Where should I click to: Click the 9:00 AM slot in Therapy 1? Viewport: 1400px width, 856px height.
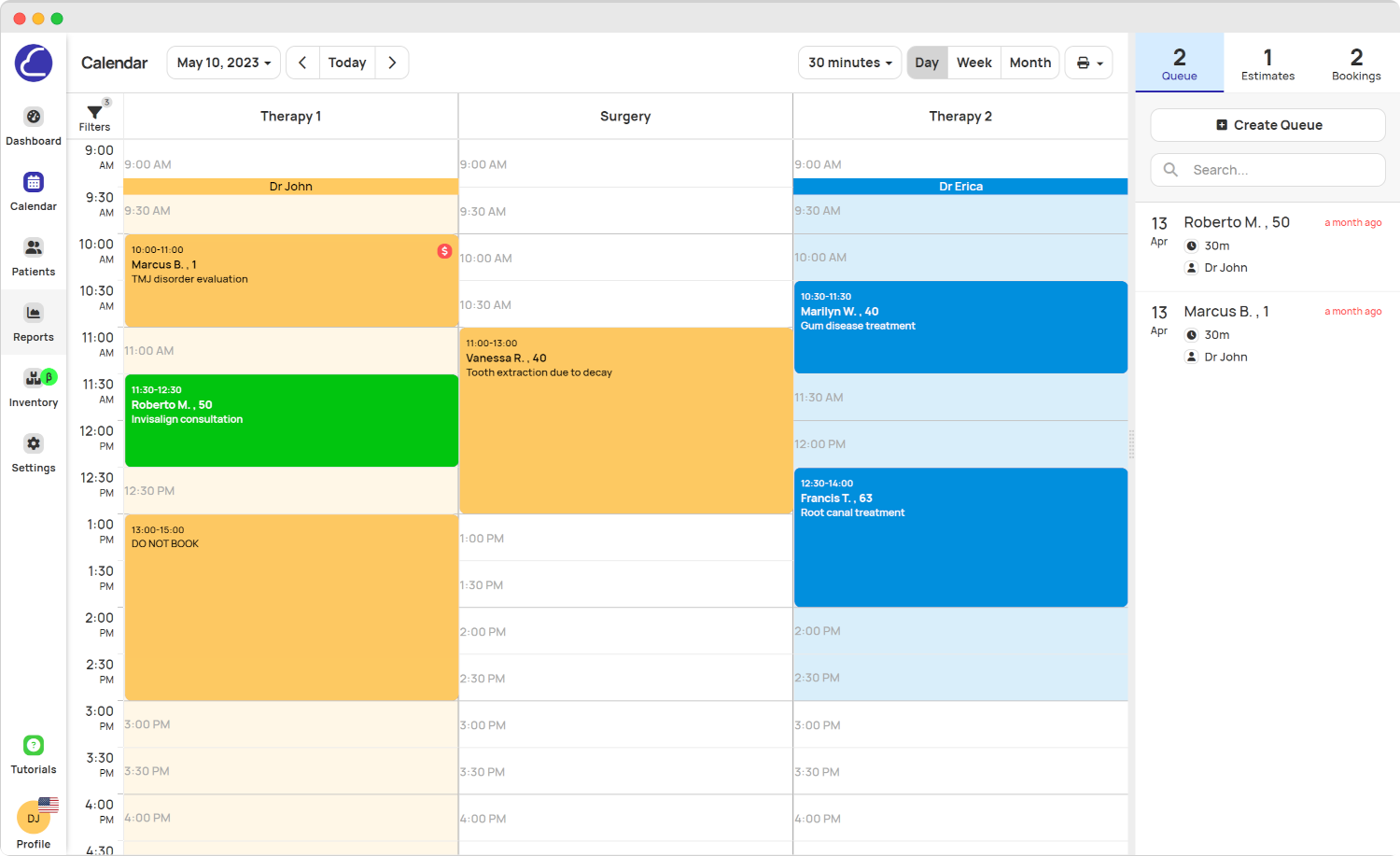click(x=291, y=160)
